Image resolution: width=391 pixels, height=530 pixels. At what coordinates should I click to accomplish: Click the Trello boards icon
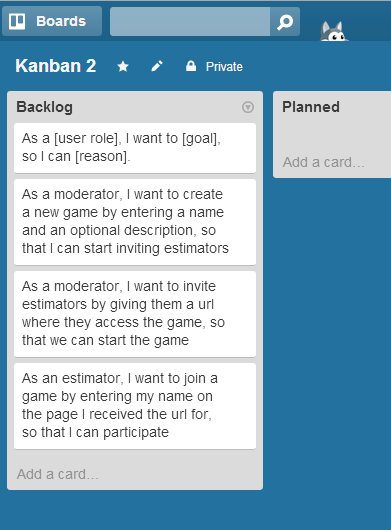pos(17,21)
